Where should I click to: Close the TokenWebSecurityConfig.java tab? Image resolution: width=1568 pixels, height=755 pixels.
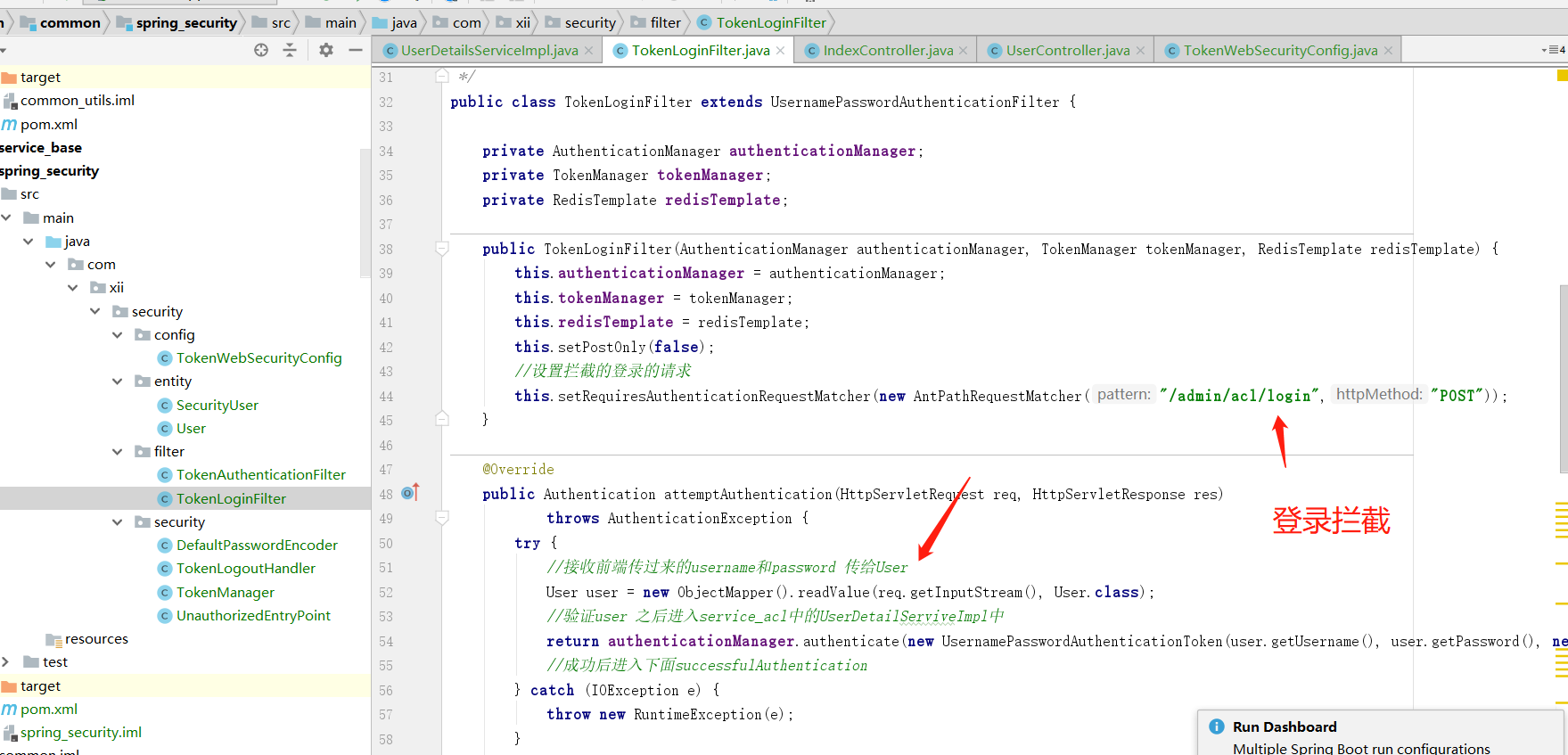click(1388, 51)
